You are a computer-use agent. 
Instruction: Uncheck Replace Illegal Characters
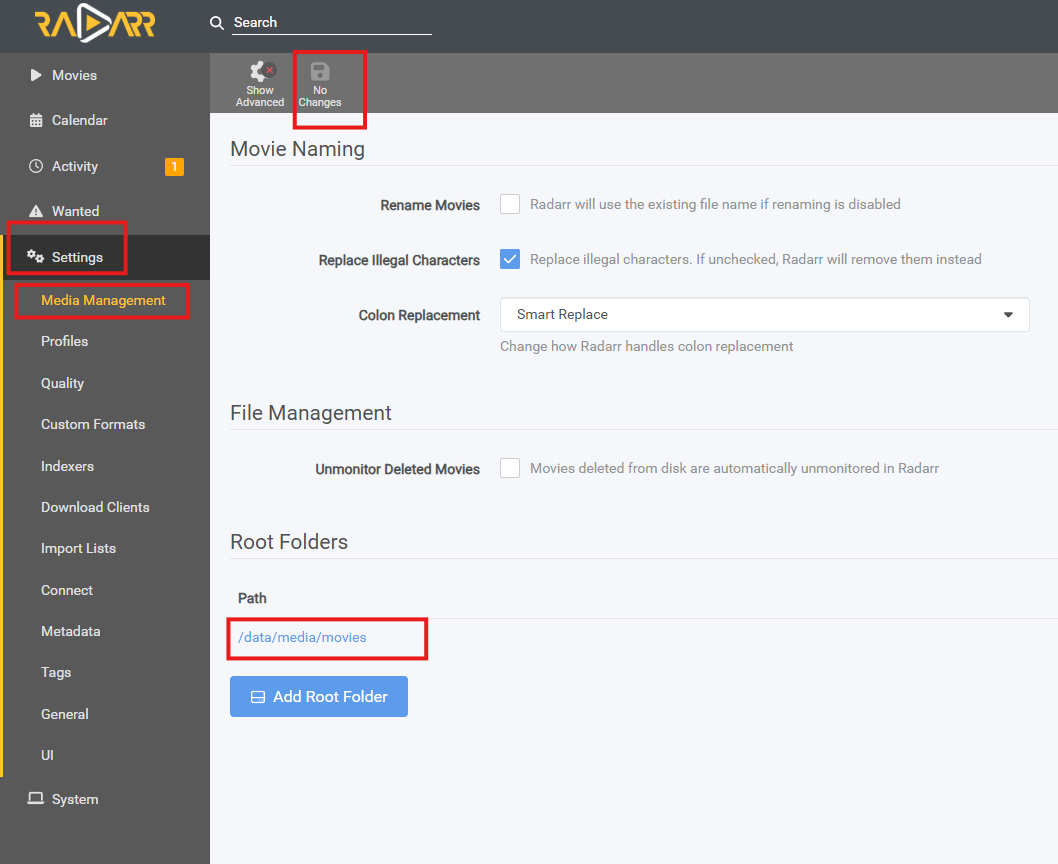pos(510,259)
